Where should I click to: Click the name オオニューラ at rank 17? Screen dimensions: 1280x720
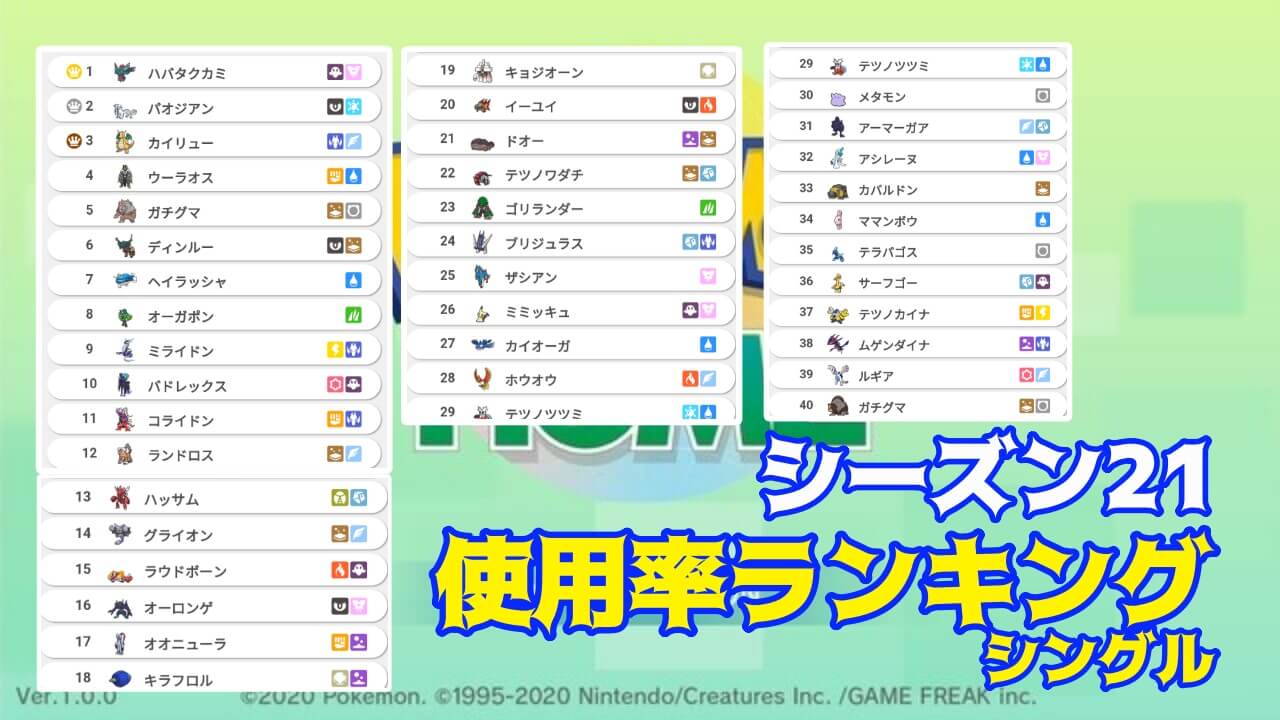[185, 644]
